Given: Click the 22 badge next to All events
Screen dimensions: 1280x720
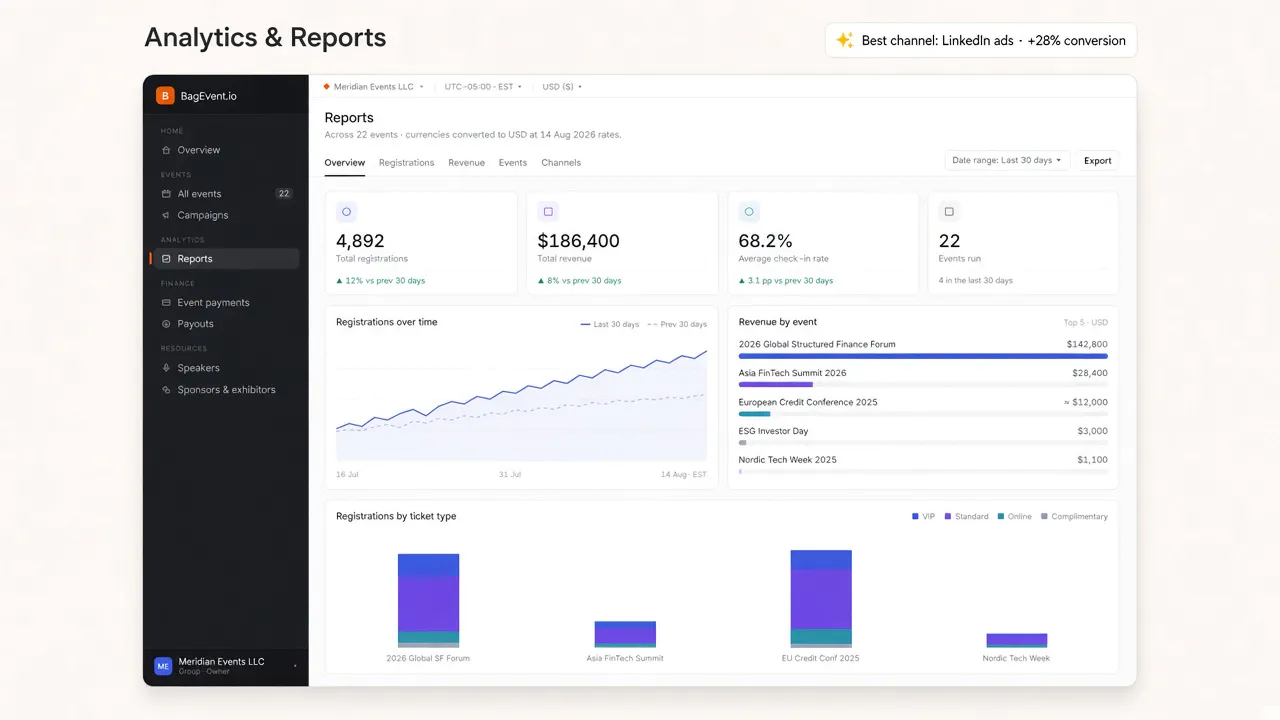Looking at the screenshot, I should point(284,194).
